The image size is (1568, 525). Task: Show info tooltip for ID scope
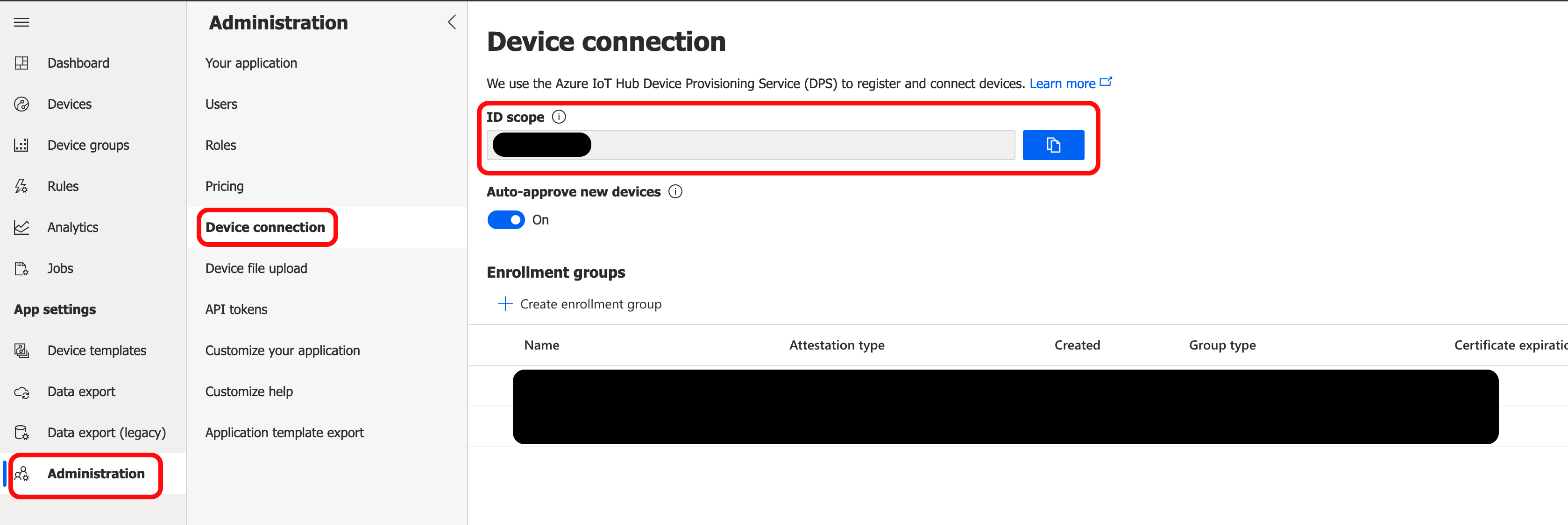pyautogui.click(x=559, y=117)
